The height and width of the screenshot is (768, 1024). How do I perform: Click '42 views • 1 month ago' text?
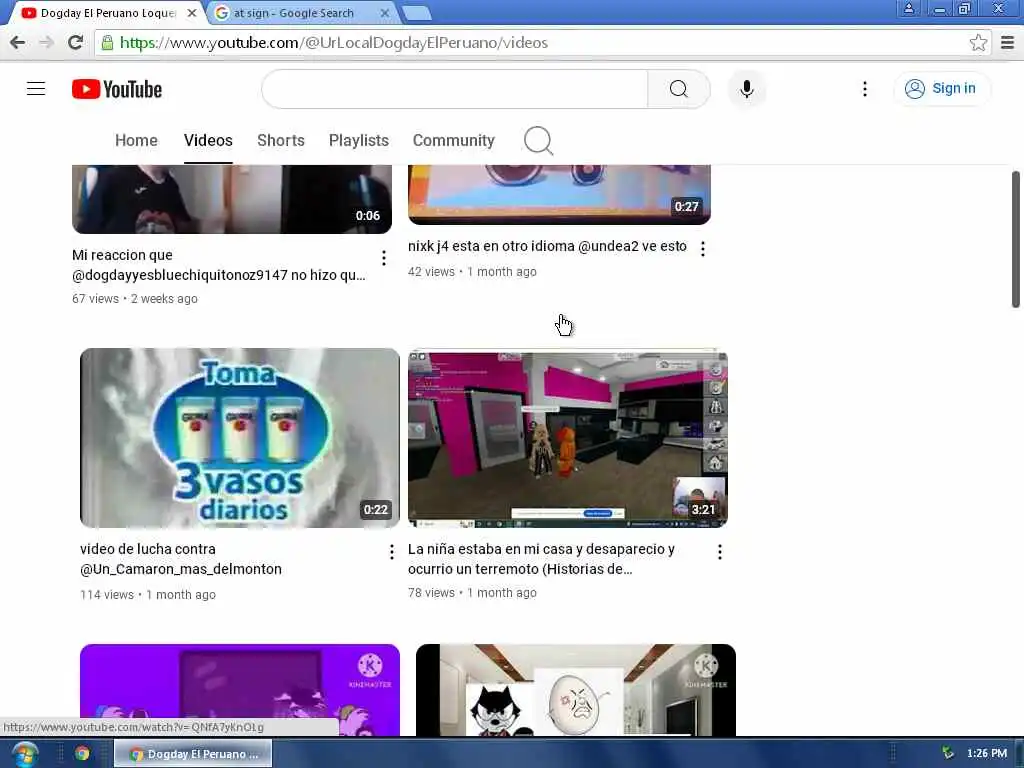tap(472, 272)
